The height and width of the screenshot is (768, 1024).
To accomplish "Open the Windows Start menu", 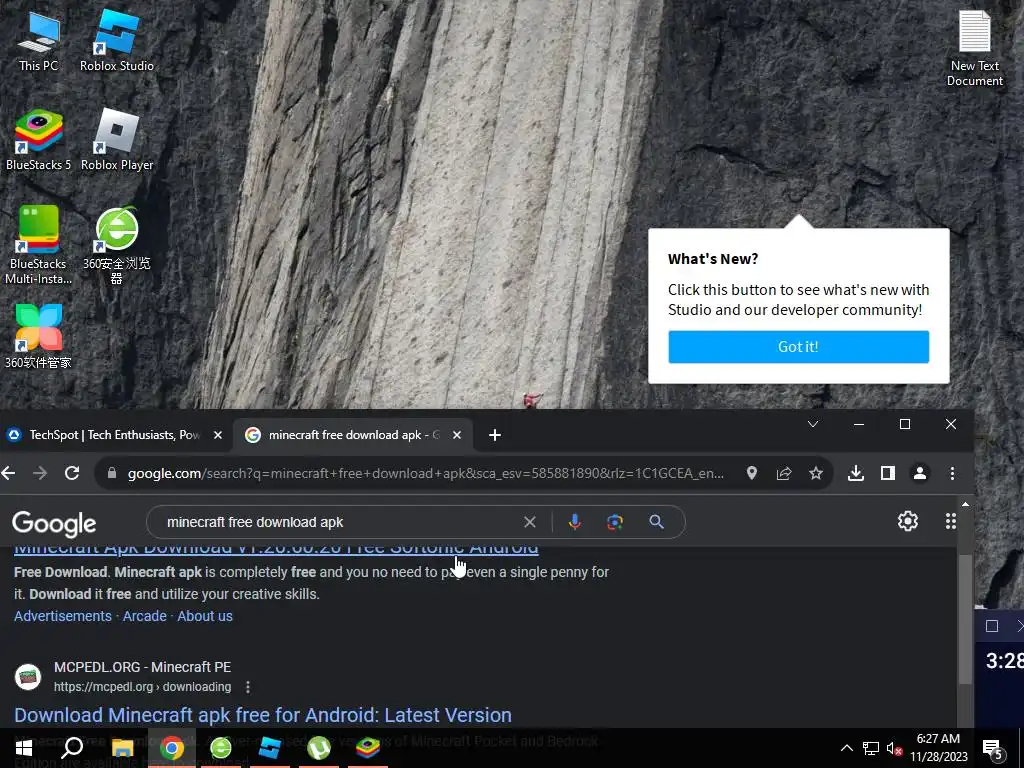I will pyautogui.click(x=24, y=748).
